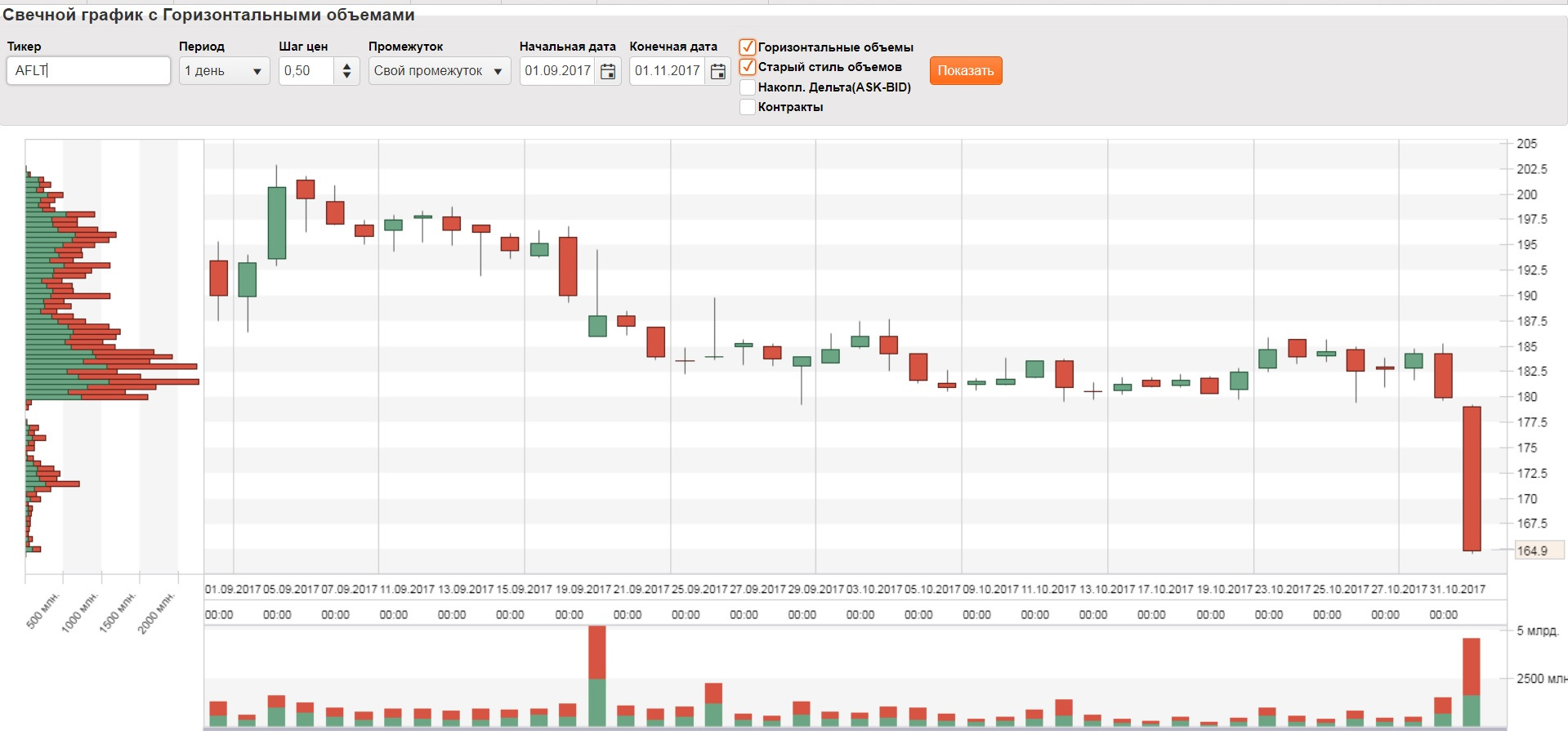Click the end date field 01.11.2017
The width and height of the screenshot is (1568, 731).
(x=668, y=70)
